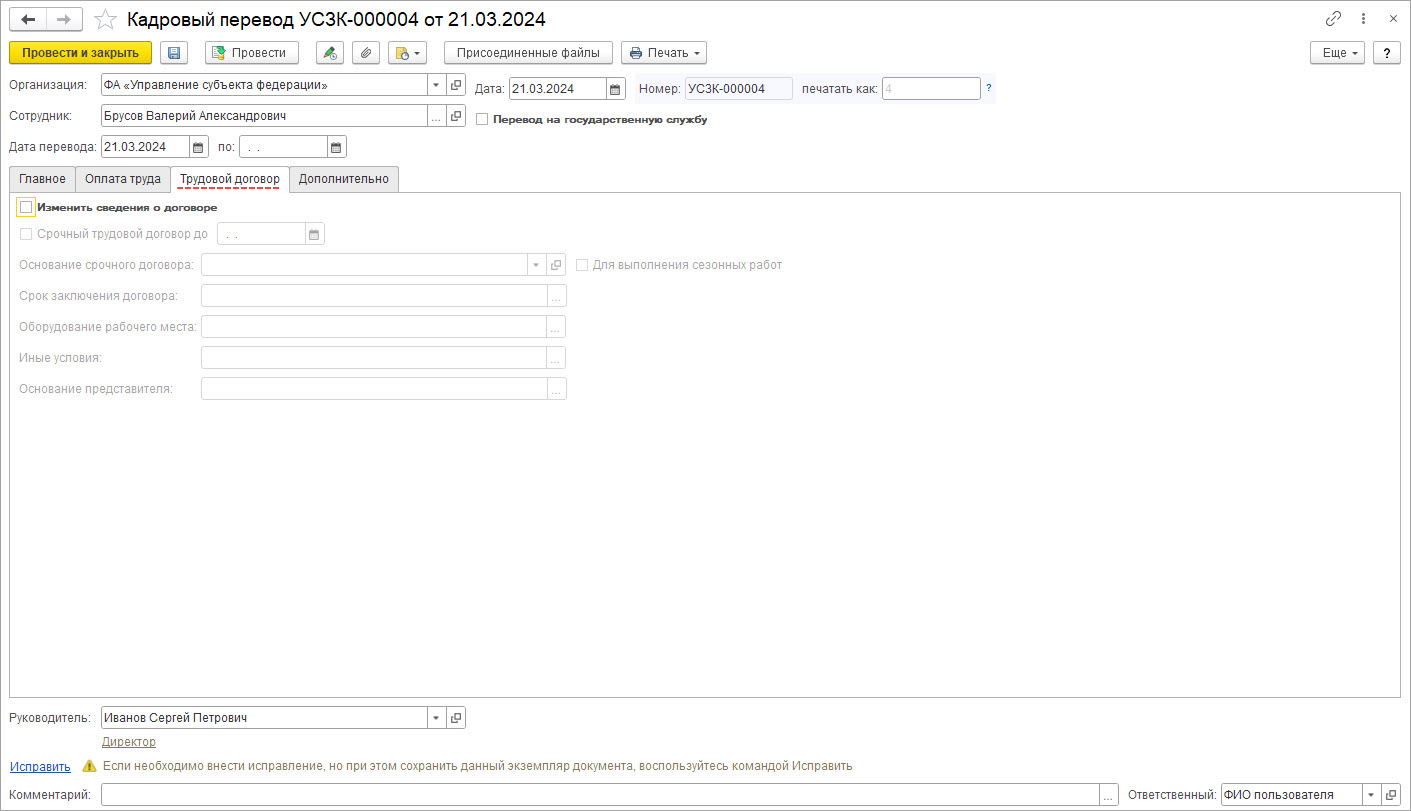
Task: Open the Руководитель record via its open icon
Action: pyautogui.click(x=455, y=718)
